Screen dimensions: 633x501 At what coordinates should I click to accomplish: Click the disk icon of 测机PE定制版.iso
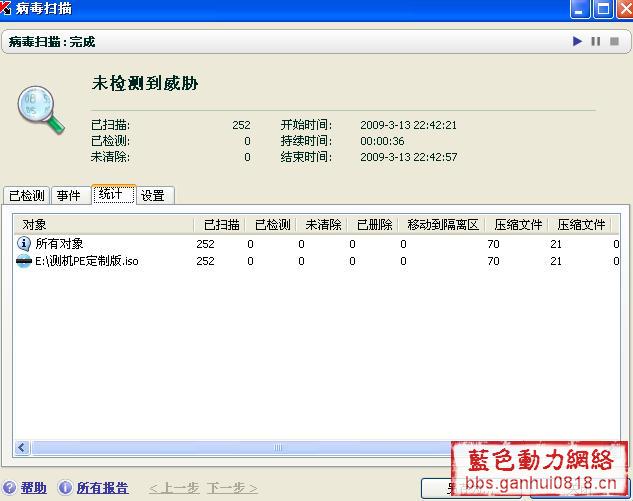pos(24,261)
